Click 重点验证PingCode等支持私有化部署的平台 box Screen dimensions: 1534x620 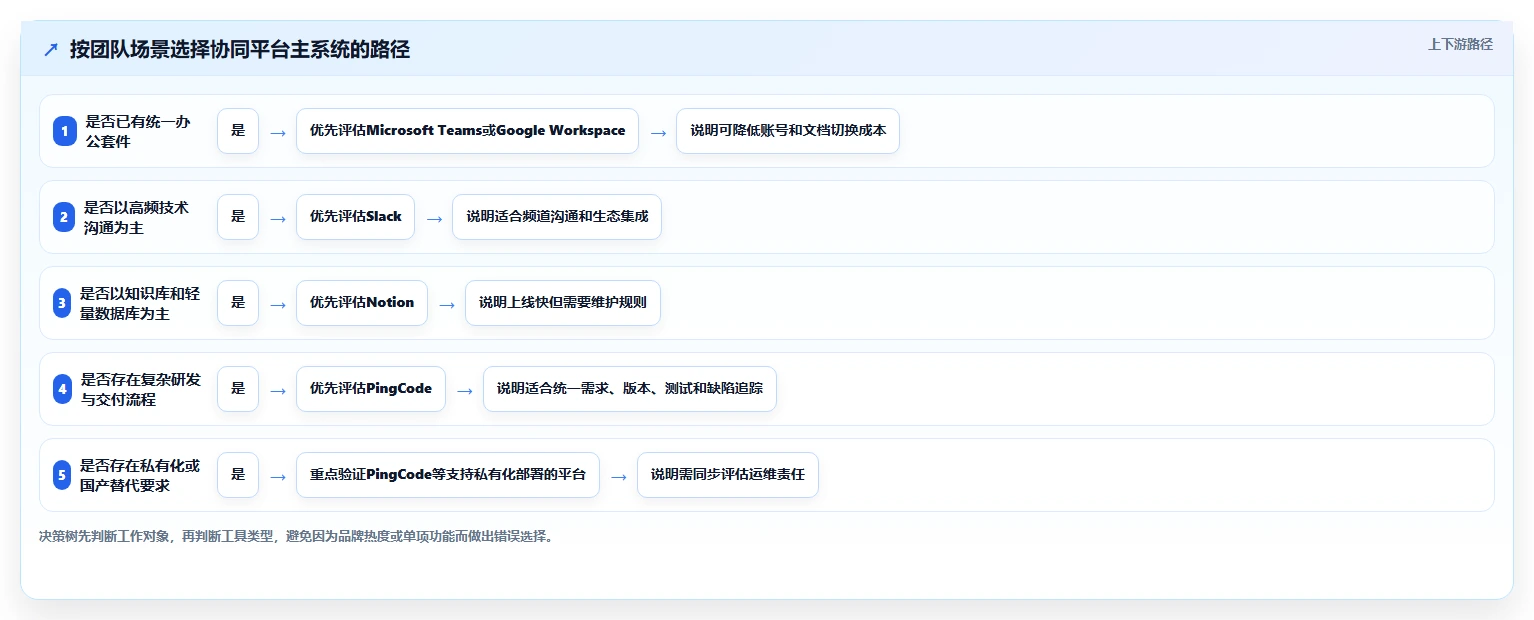[x=448, y=475]
